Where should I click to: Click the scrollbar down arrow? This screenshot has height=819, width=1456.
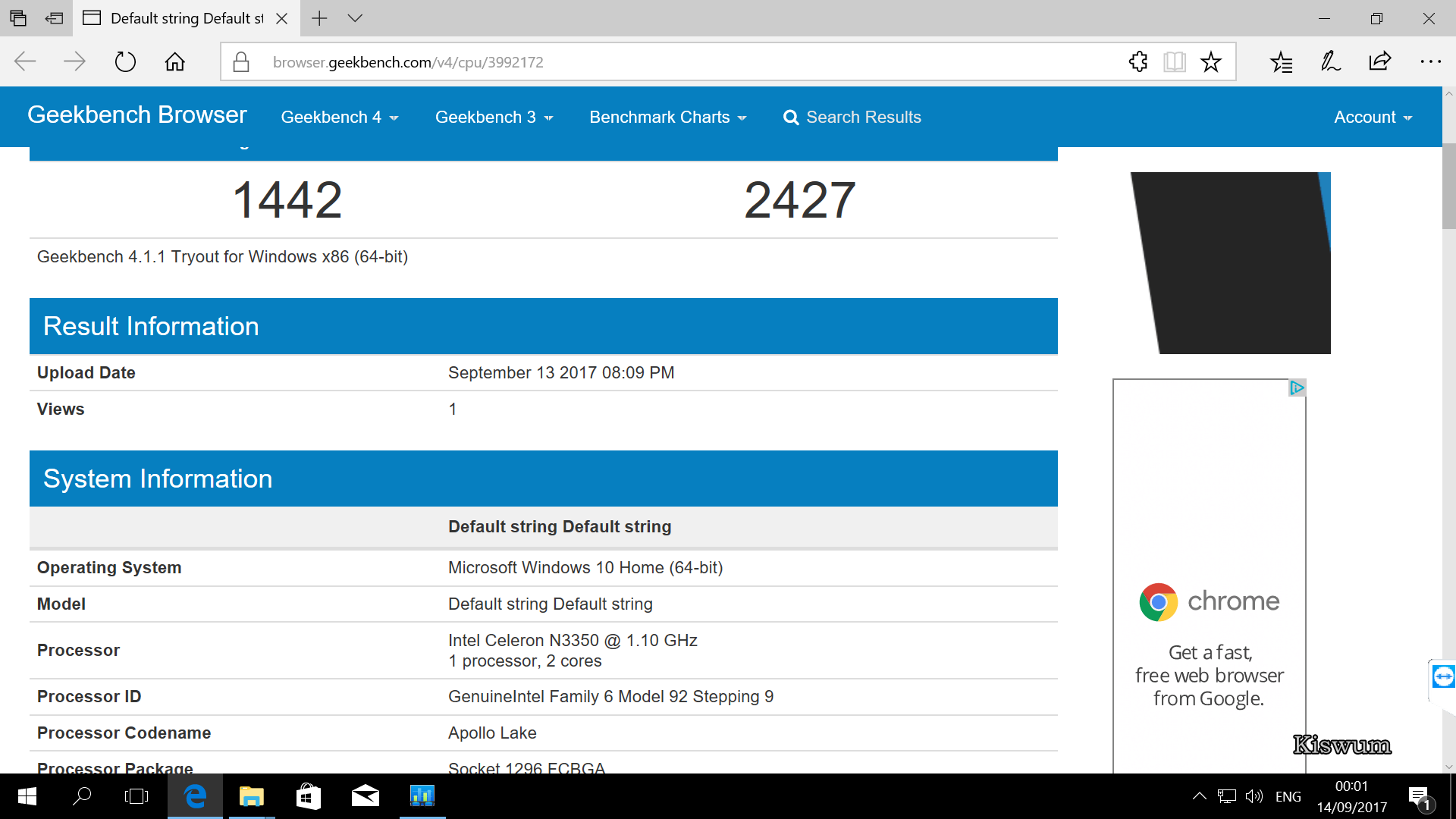coord(1448,766)
